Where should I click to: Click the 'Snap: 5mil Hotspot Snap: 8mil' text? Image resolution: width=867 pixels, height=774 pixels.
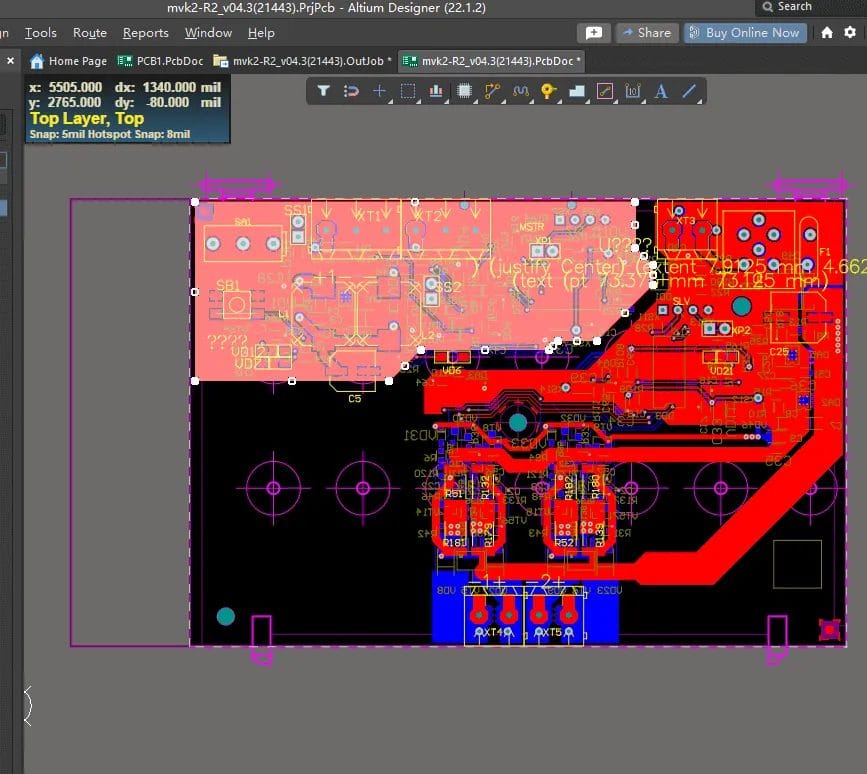tap(109, 134)
